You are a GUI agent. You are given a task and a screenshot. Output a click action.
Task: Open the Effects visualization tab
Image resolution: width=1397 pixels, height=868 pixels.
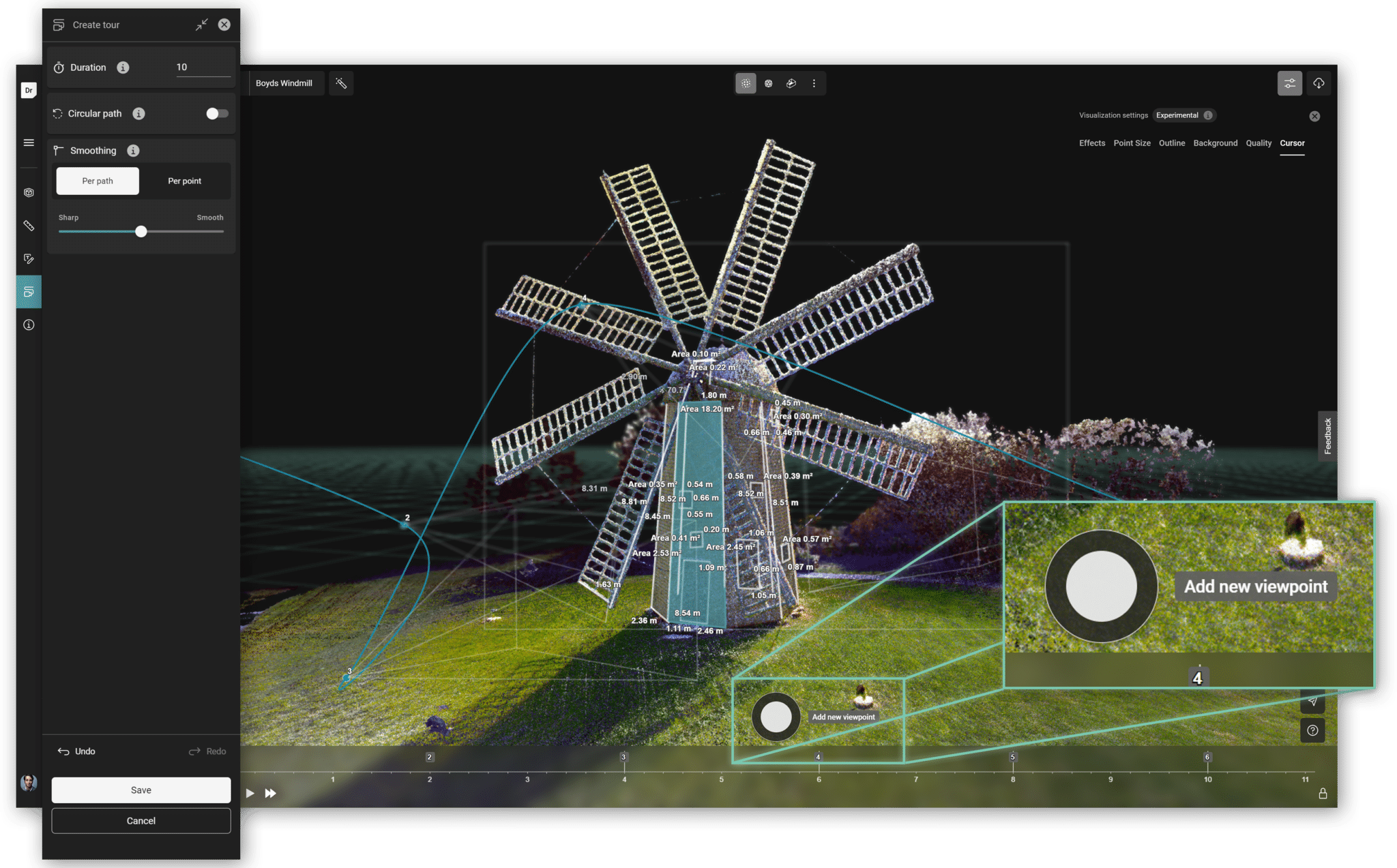click(1091, 143)
